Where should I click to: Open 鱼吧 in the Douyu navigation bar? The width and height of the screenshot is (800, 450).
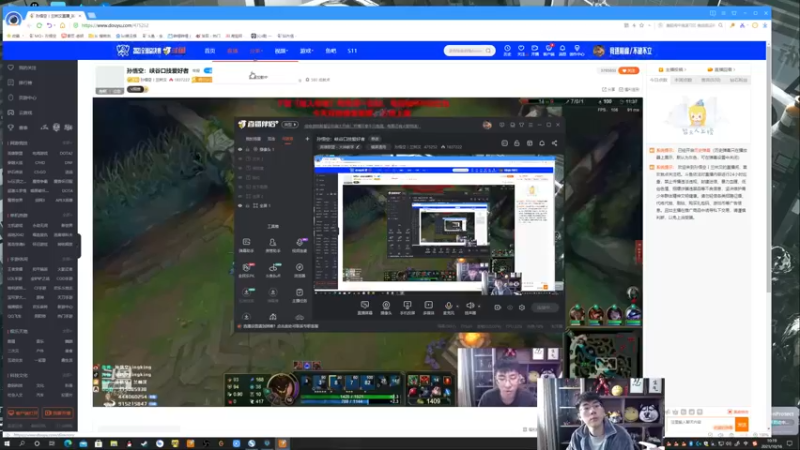[331, 51]
